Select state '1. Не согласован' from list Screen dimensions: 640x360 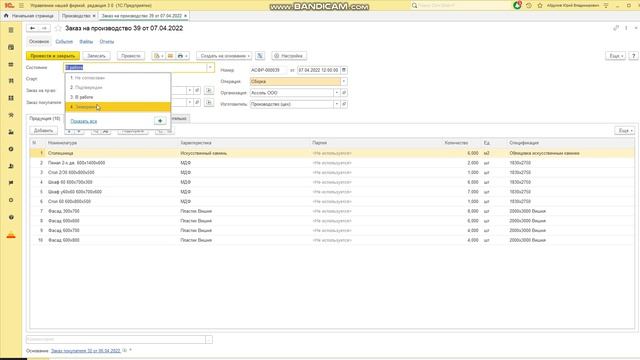click(x=118, y=78)
